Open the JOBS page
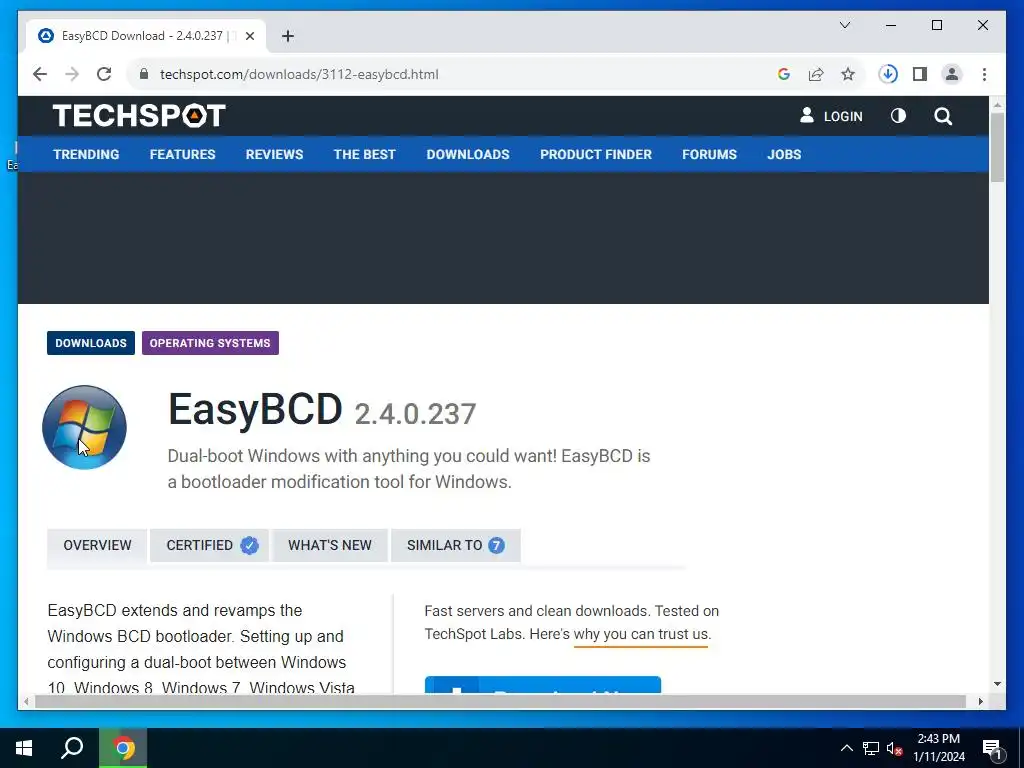 pyautogui.click(x=784, y=155)
